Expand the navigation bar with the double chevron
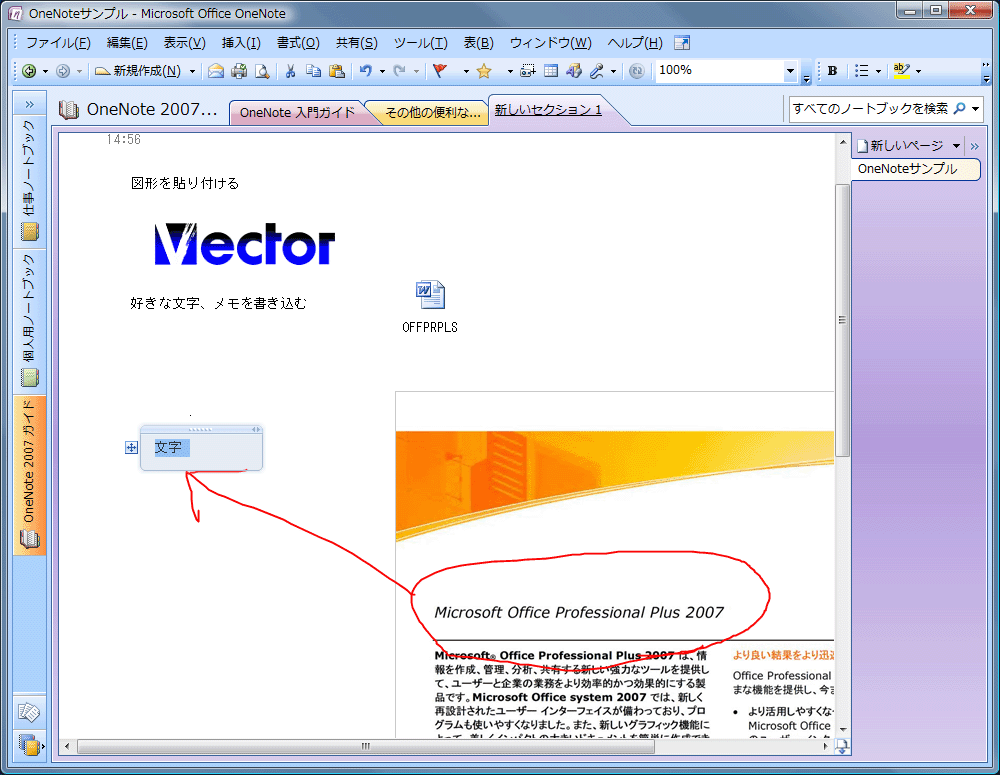1000x775 pixels. (x=29, y=105)
